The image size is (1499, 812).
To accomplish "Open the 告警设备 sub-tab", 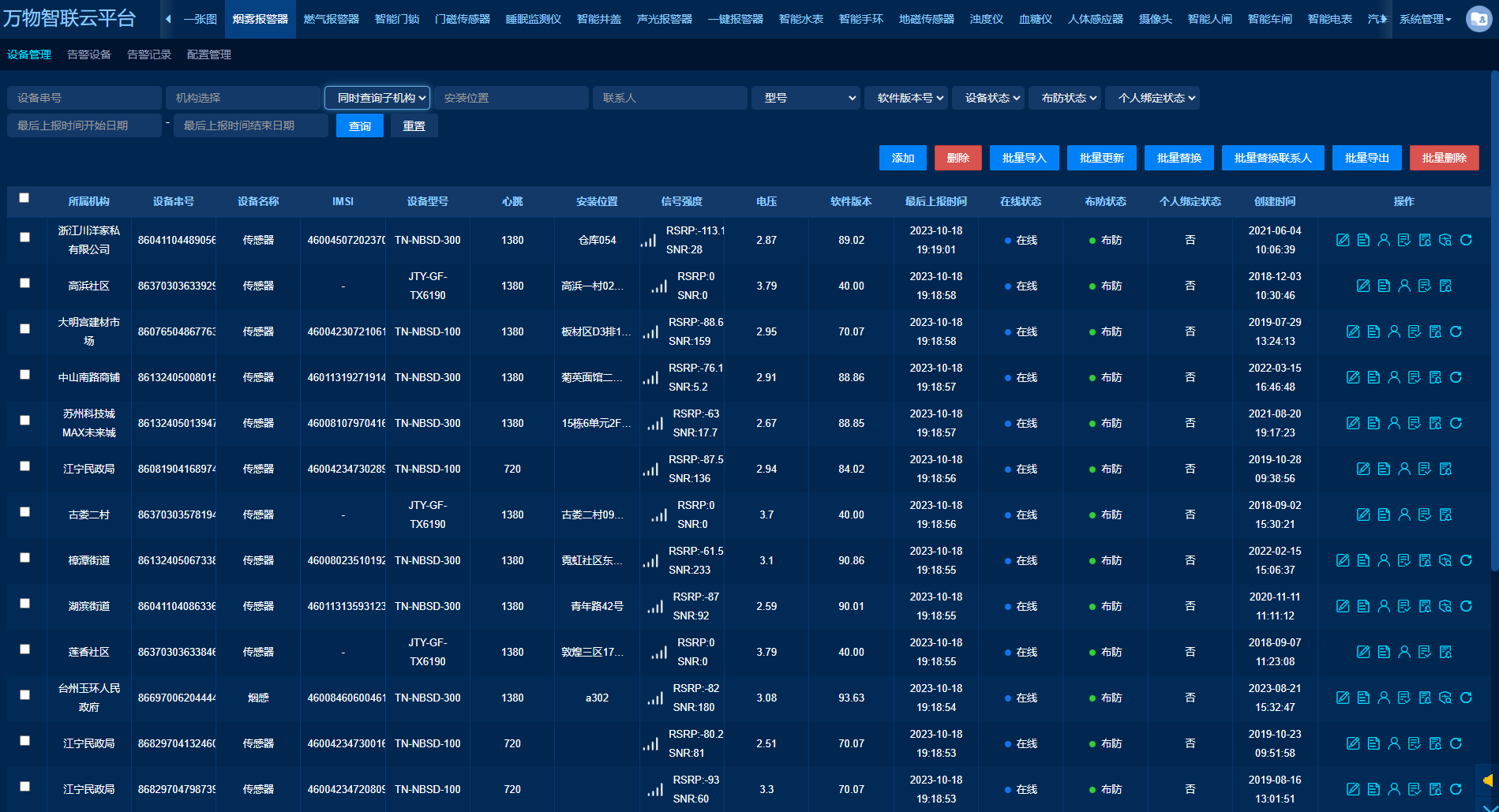I will coord(89,54).
